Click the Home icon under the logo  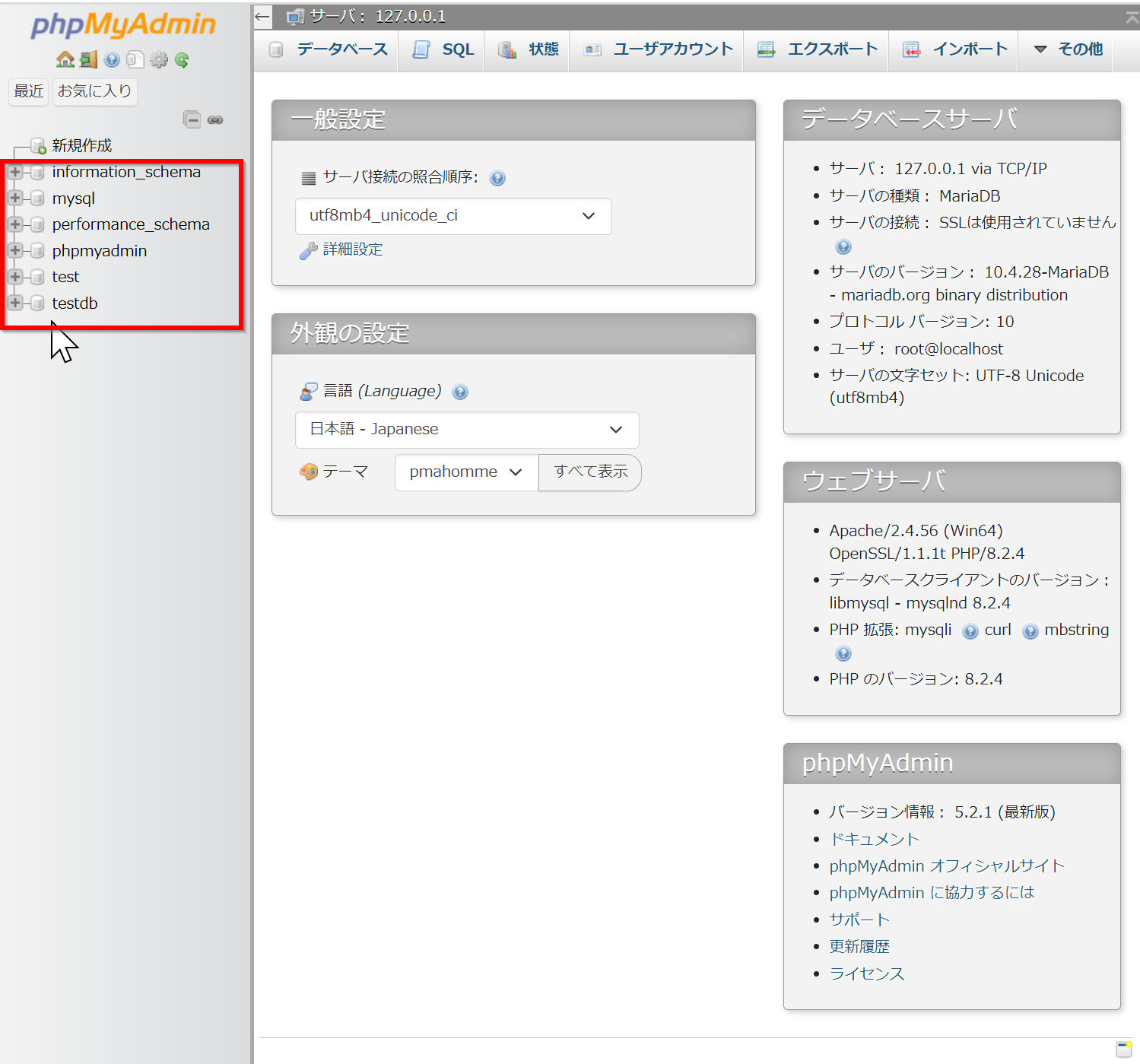(65, 59)
